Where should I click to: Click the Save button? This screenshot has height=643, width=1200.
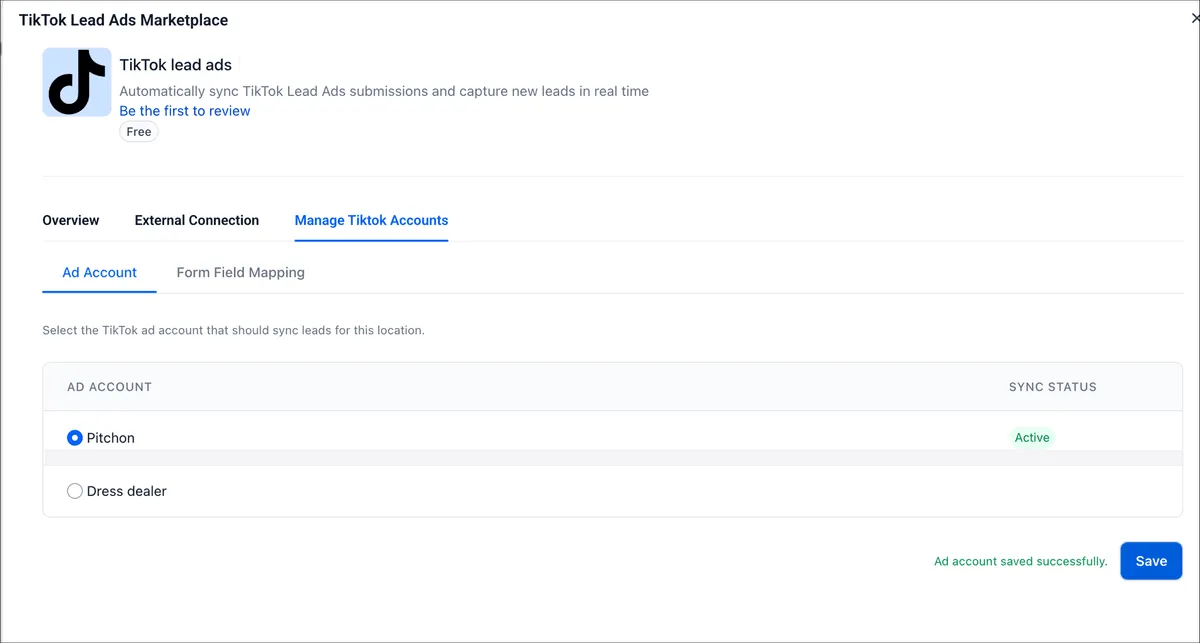pos(1151,561)
